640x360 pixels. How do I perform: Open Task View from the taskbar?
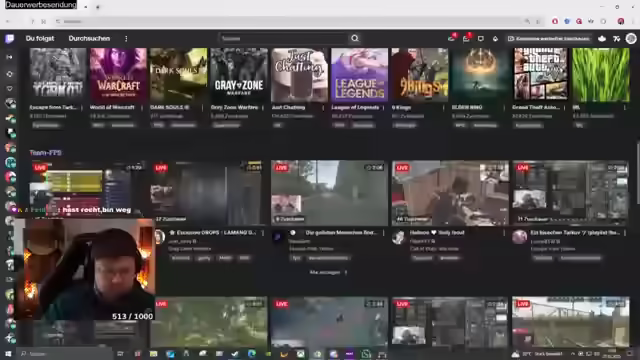pyautogui.click(x=120, y=354)
